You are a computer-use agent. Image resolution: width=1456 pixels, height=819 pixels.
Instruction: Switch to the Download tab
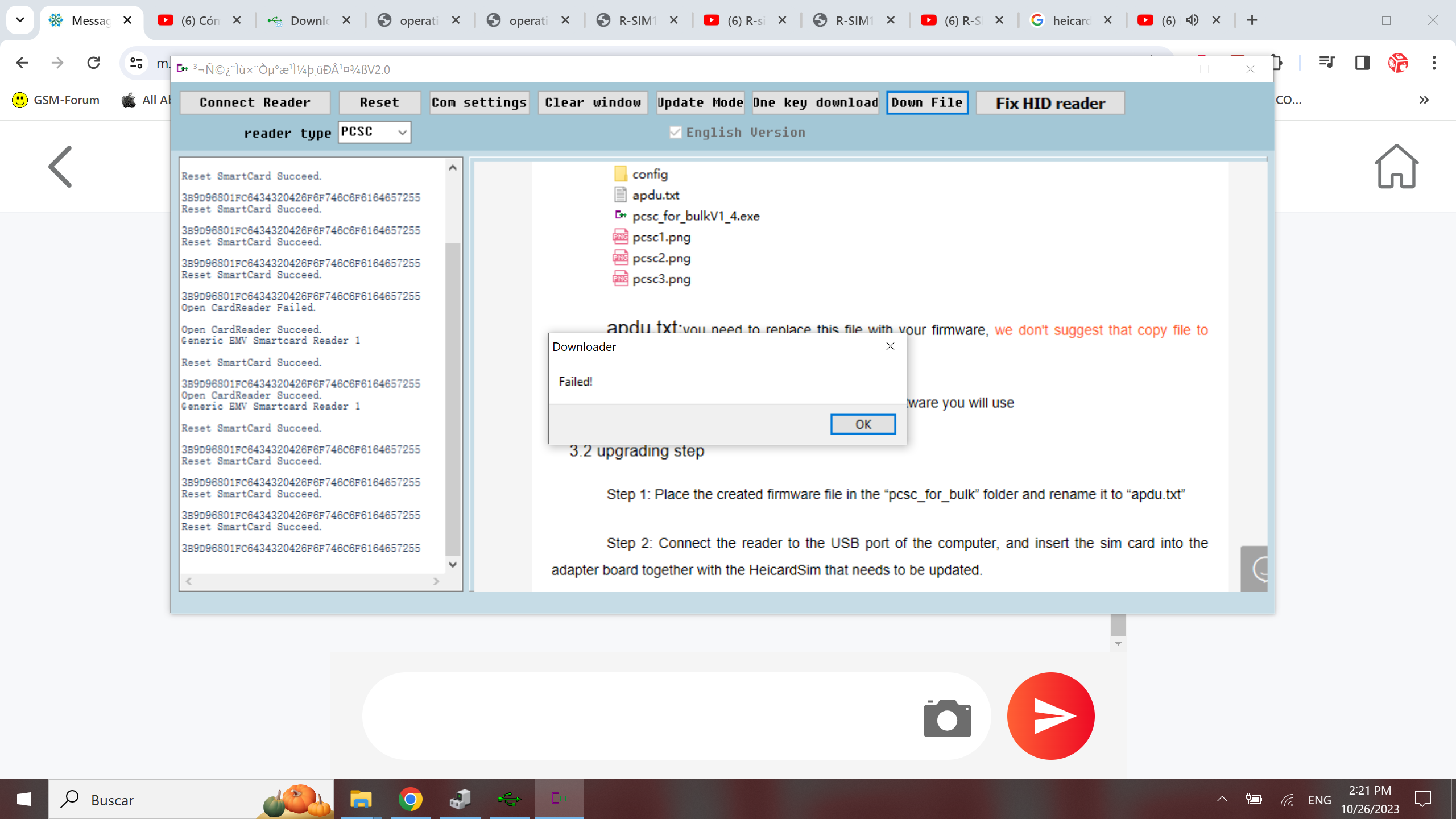pos(309,20)
